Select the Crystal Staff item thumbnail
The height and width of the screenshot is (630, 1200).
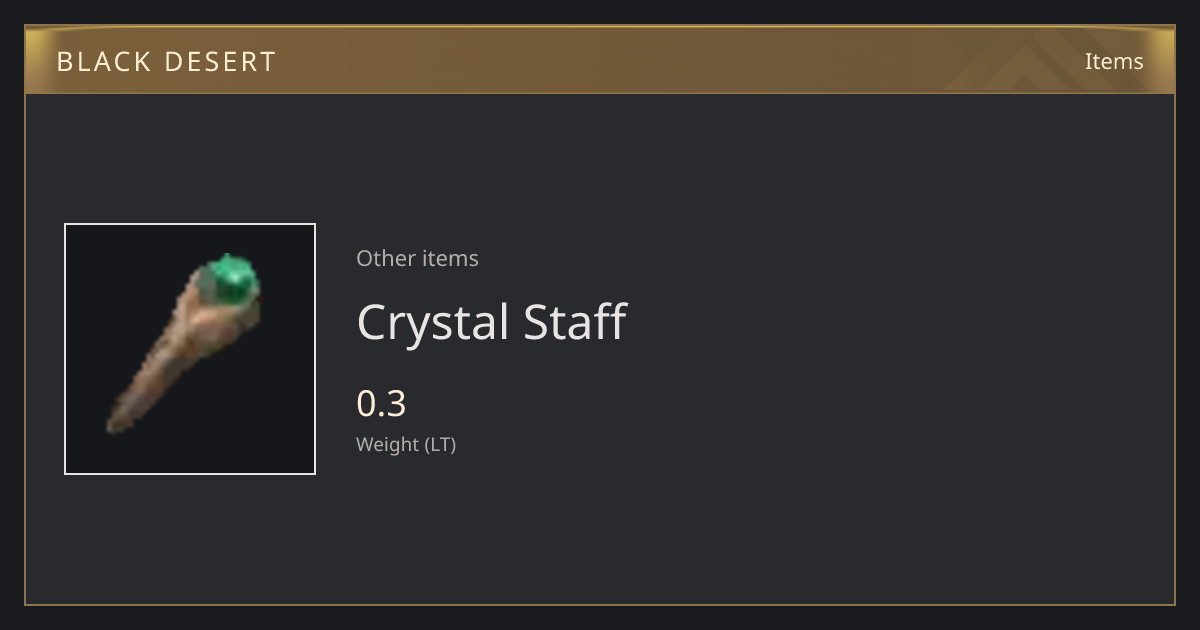190,349
